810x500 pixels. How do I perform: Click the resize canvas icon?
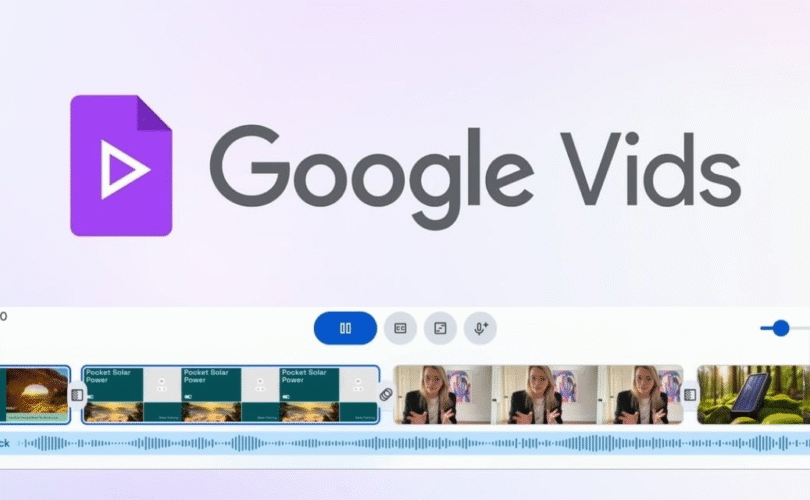440,328
